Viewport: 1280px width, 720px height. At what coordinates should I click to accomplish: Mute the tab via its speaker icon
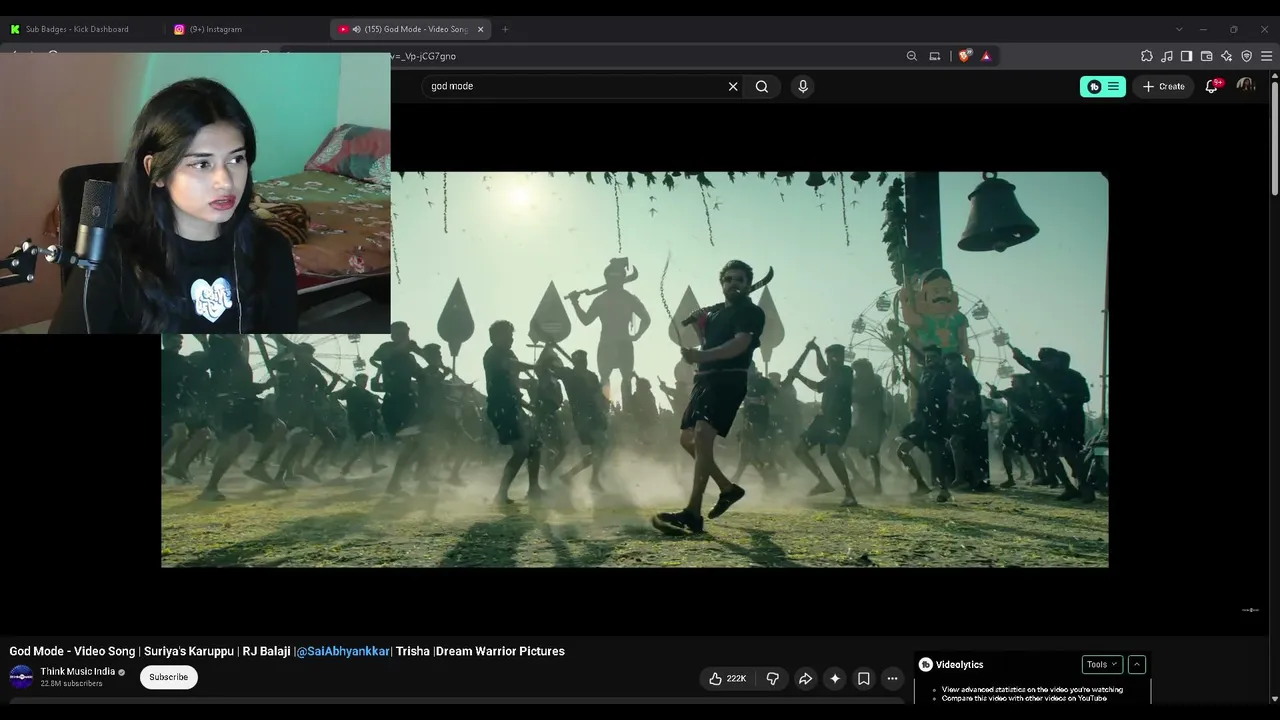(356, 29)
